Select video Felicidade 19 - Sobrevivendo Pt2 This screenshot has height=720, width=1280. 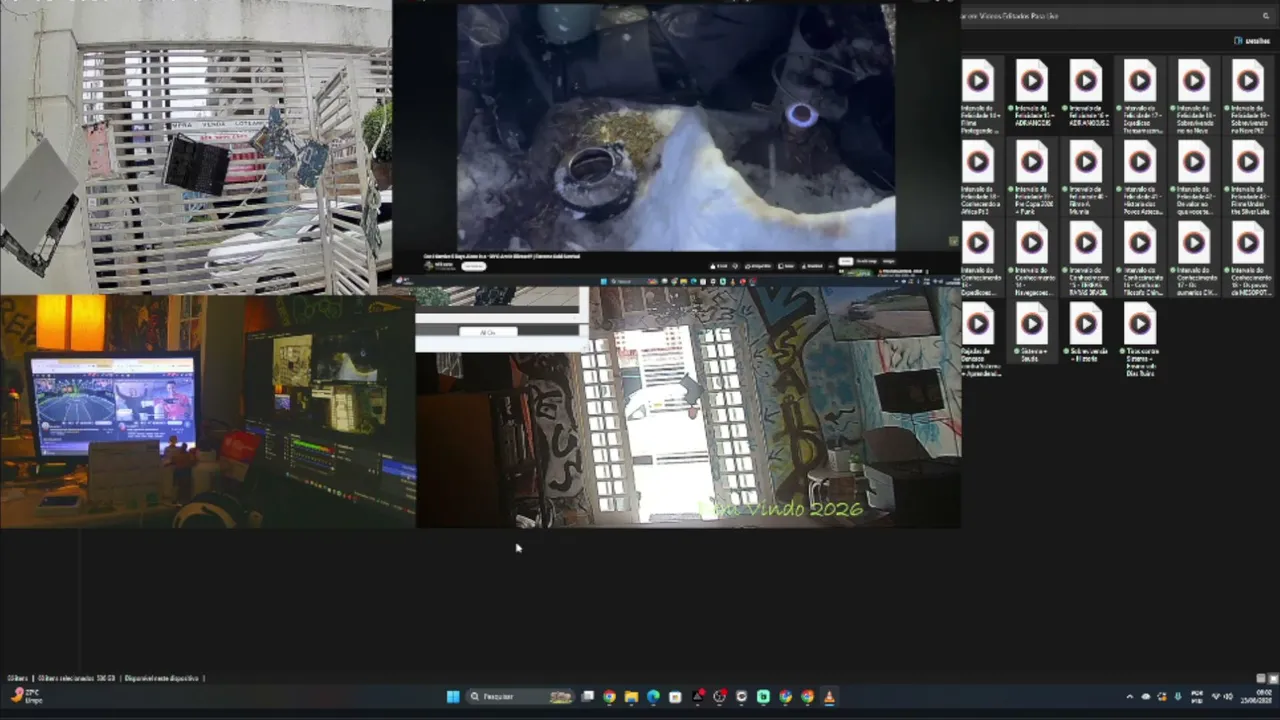[1248, 97]
